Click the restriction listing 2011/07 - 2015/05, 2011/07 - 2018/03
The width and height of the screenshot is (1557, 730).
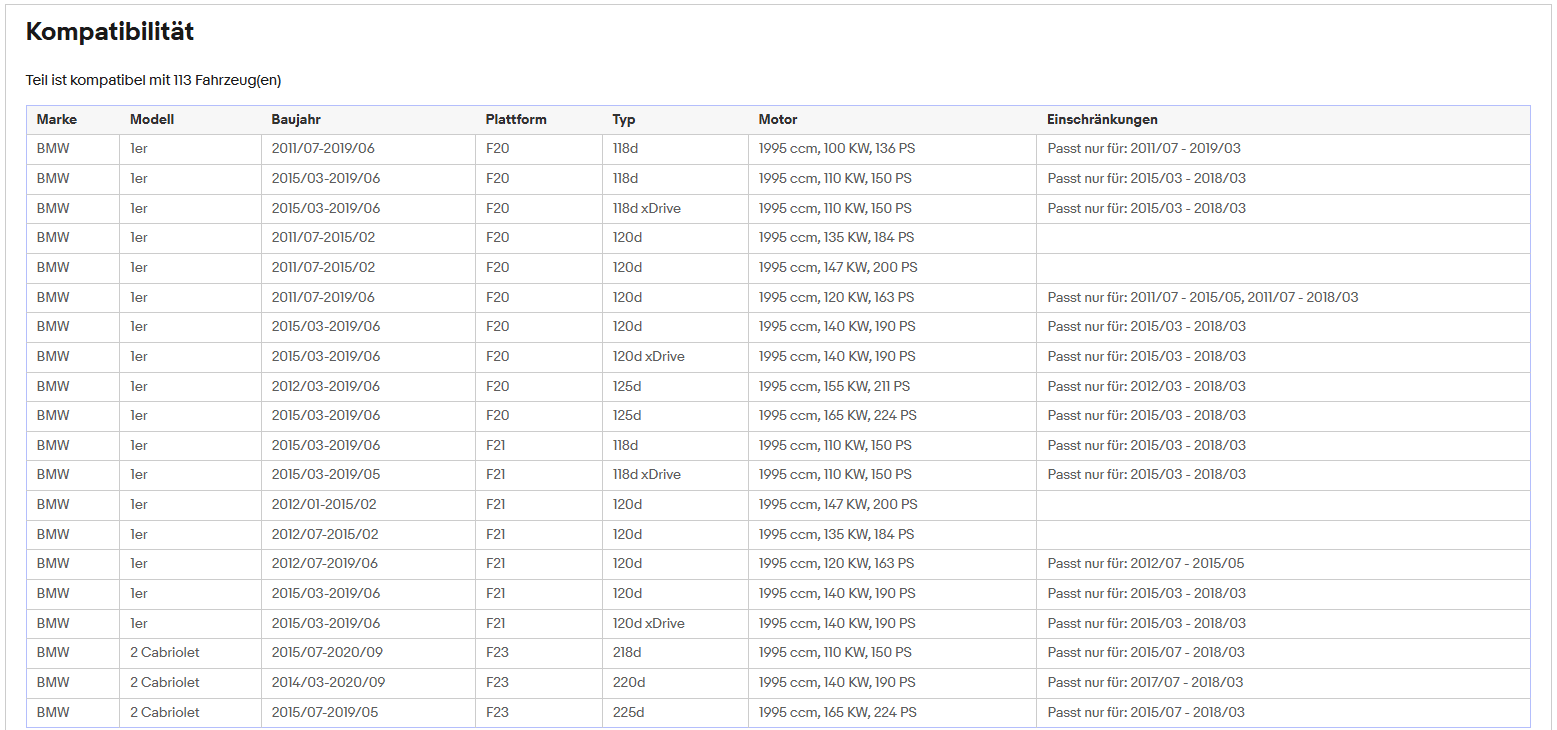tap(1203, 297)
